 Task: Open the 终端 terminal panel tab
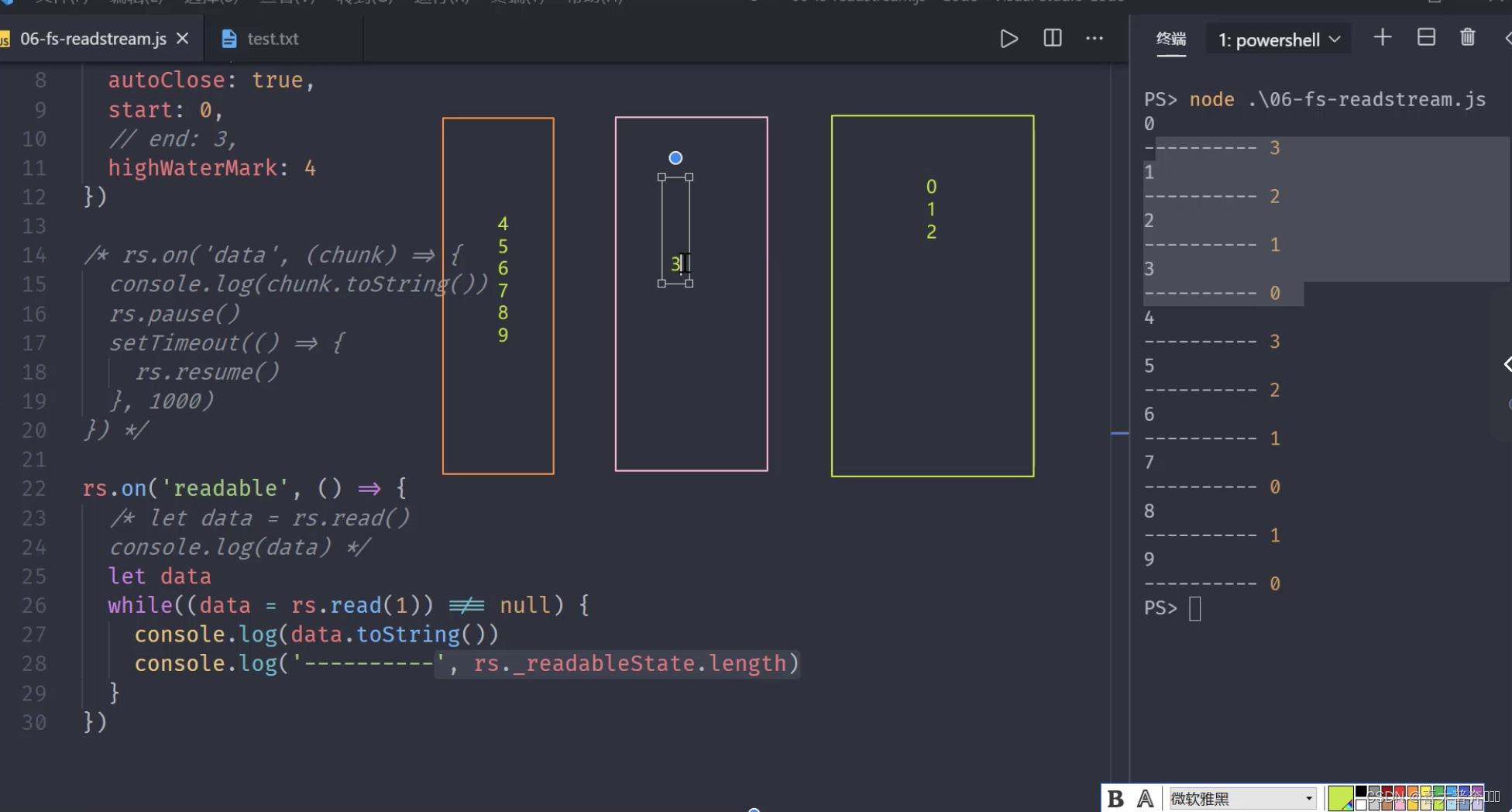click(1171, 39)
